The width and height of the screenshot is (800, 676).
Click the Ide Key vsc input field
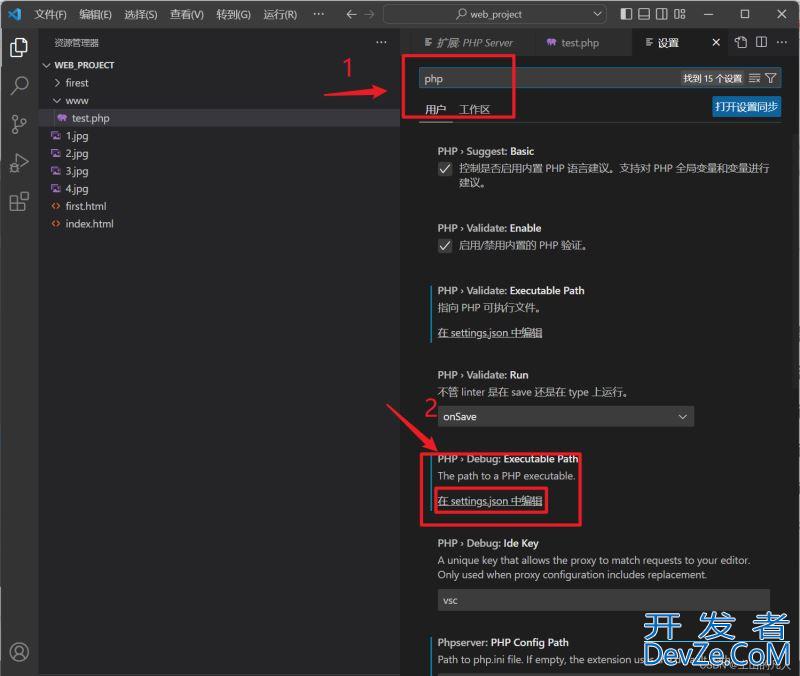(x=604, y=600)
